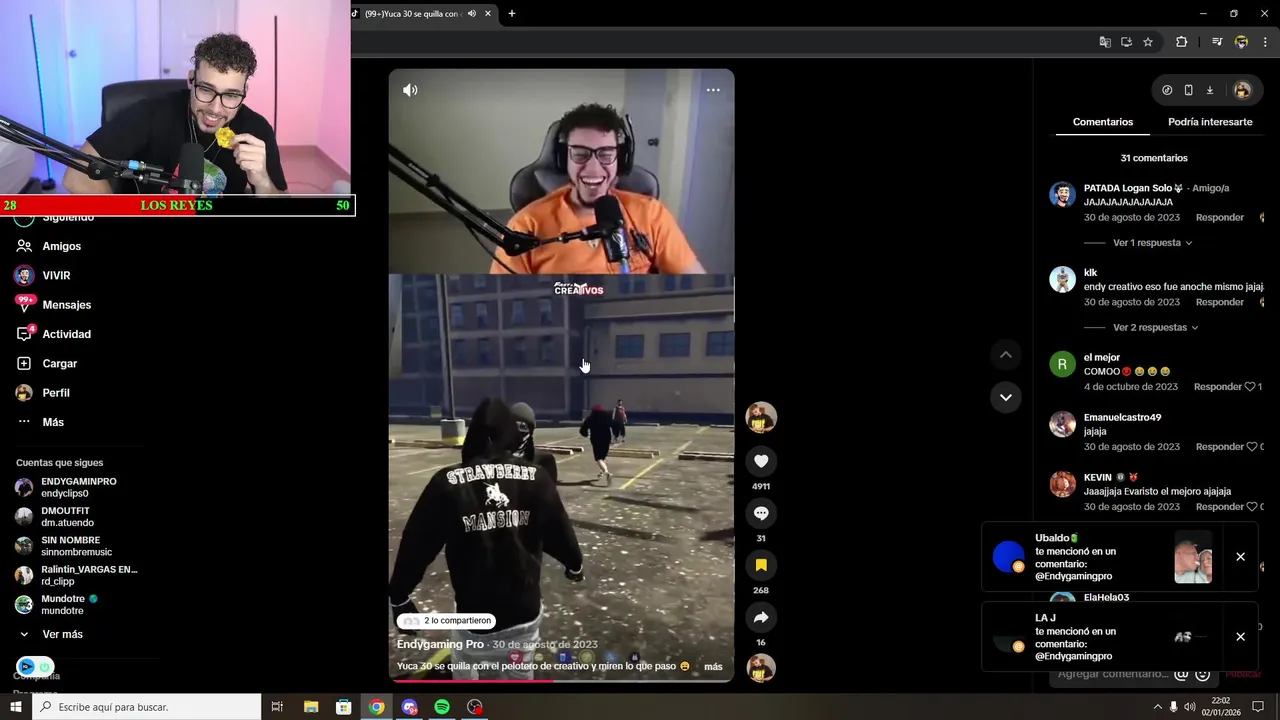Image resolution: width=1280 pixels, height=720 pixels.
Task: Go to previous video with up arrow
Action: pos(1006,355)
